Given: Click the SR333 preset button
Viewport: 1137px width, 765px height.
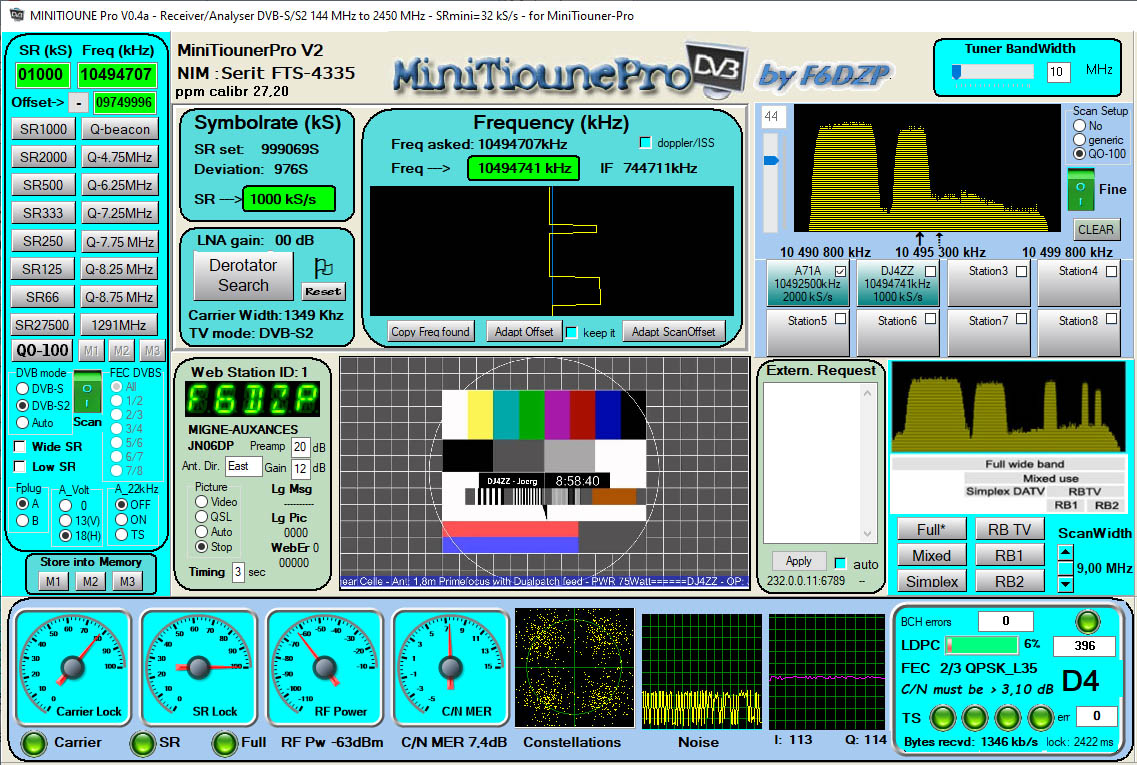Looking at the screenshot, I should pos(44,213).
